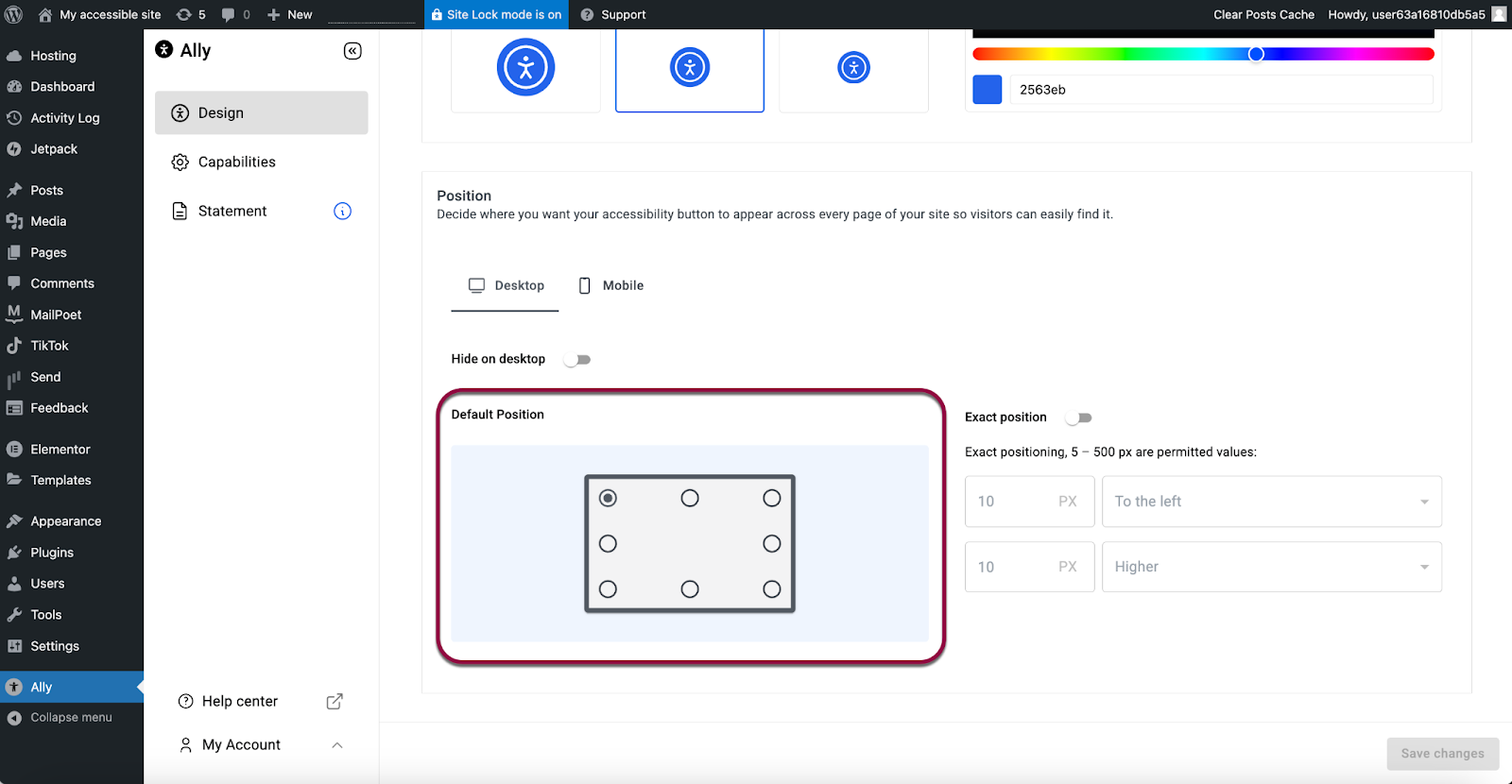
Task: Click the Feedback icon in sidebar
Action: 14,408
